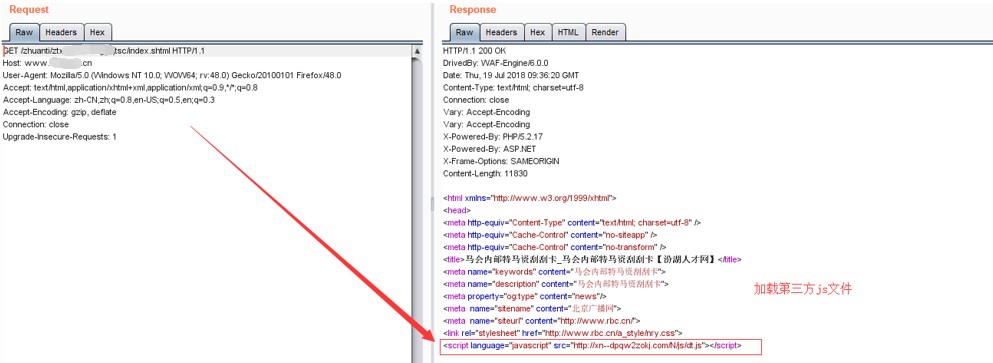Select the Request Raw tab
This screenshot has height=363, width=993.
[x=24, y=32]
